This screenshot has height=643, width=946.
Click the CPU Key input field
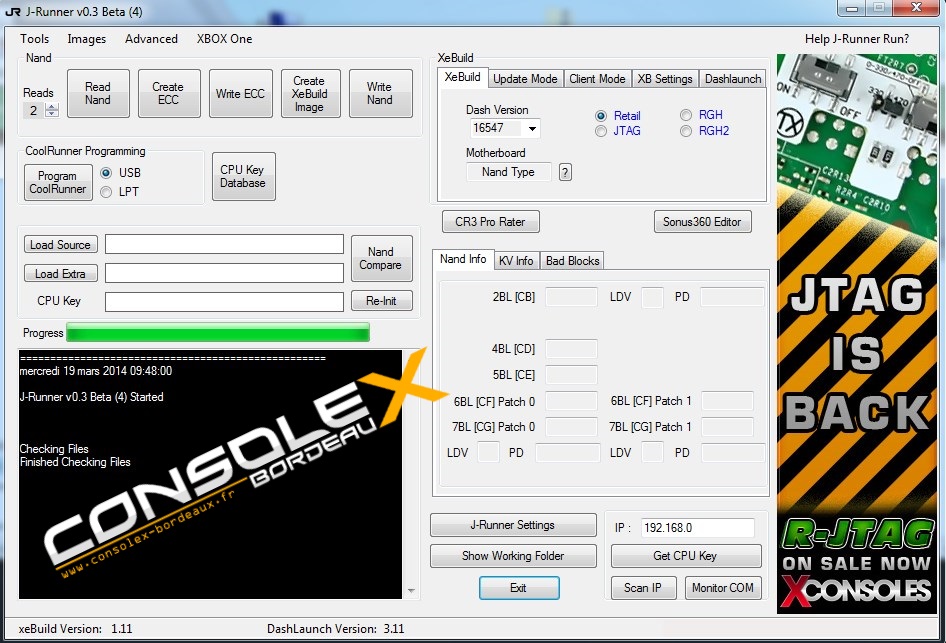224,302
